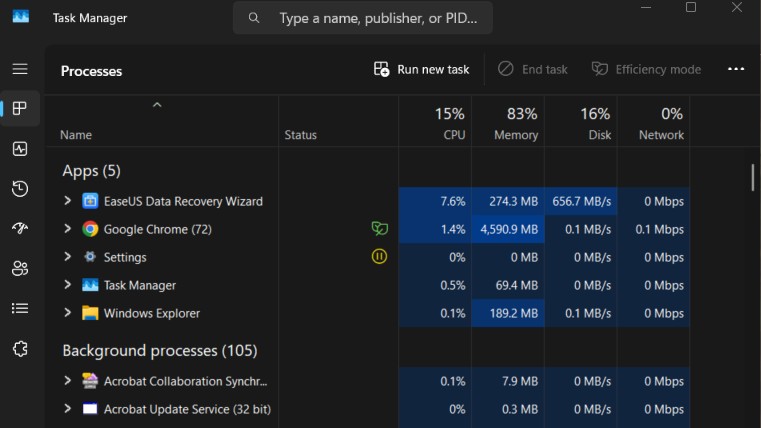Viewport: 761px width, 428px height.
Task: Click the vertical scrollbar thumb of process list
Action: click(753, 178)
